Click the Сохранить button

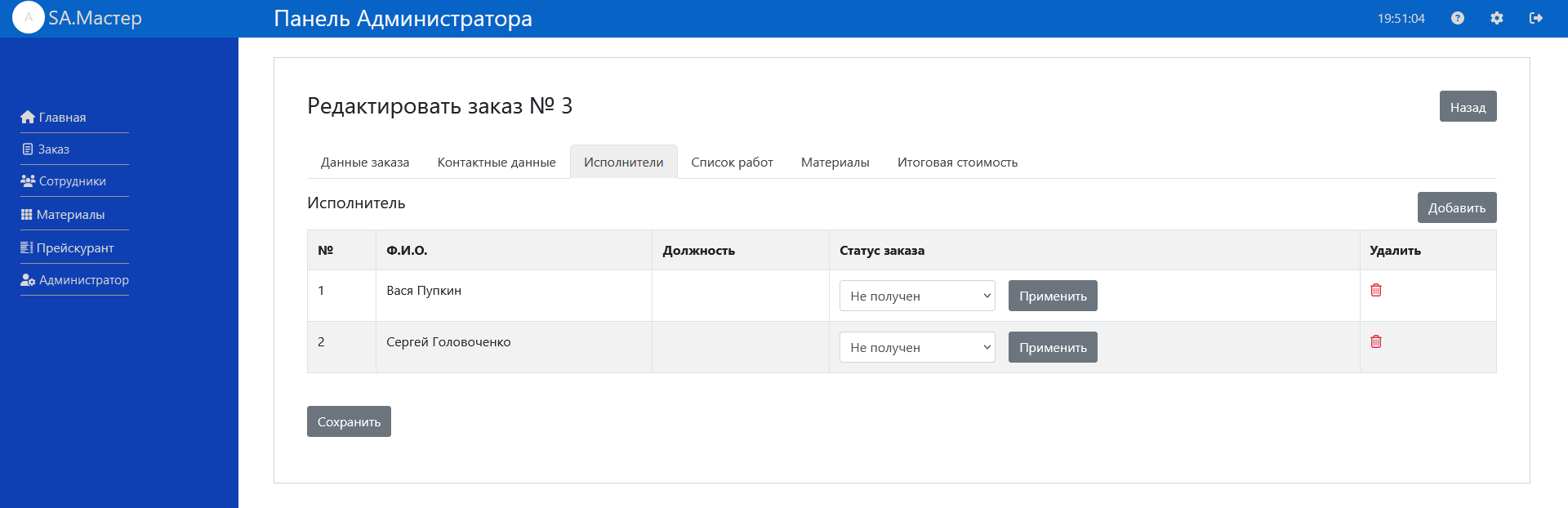click(x=349, y=421)
